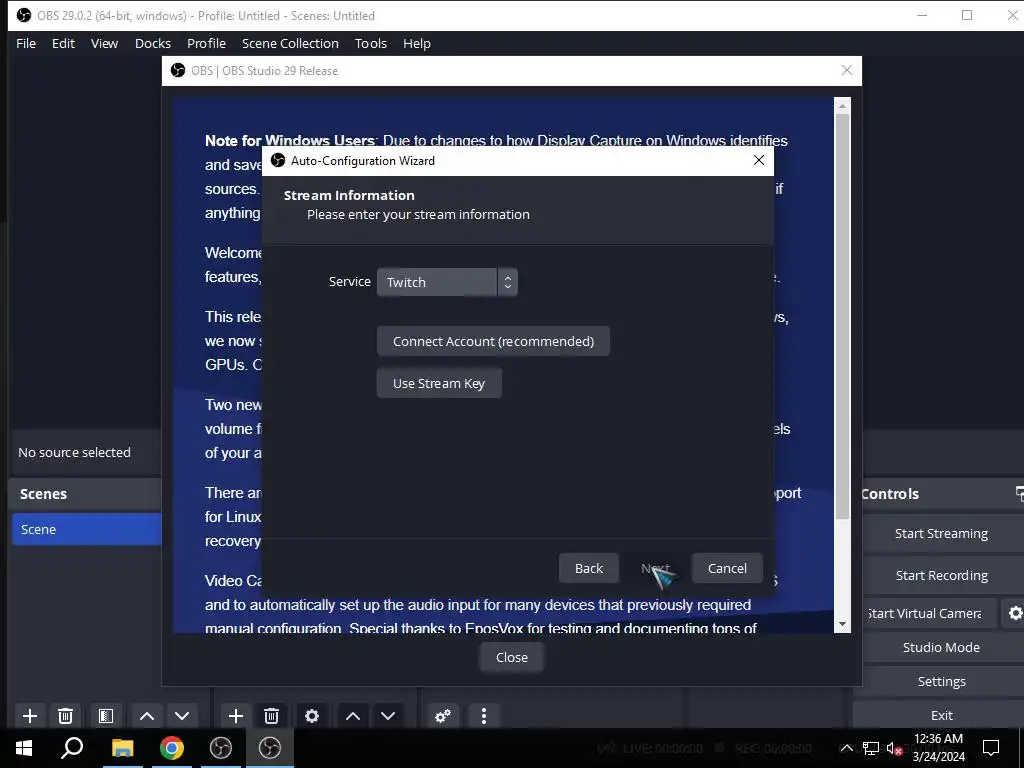The height and width of the screenshot is (768, 1024).
Task: Remove selected scene with trash icon
Action: pos(65,716)
